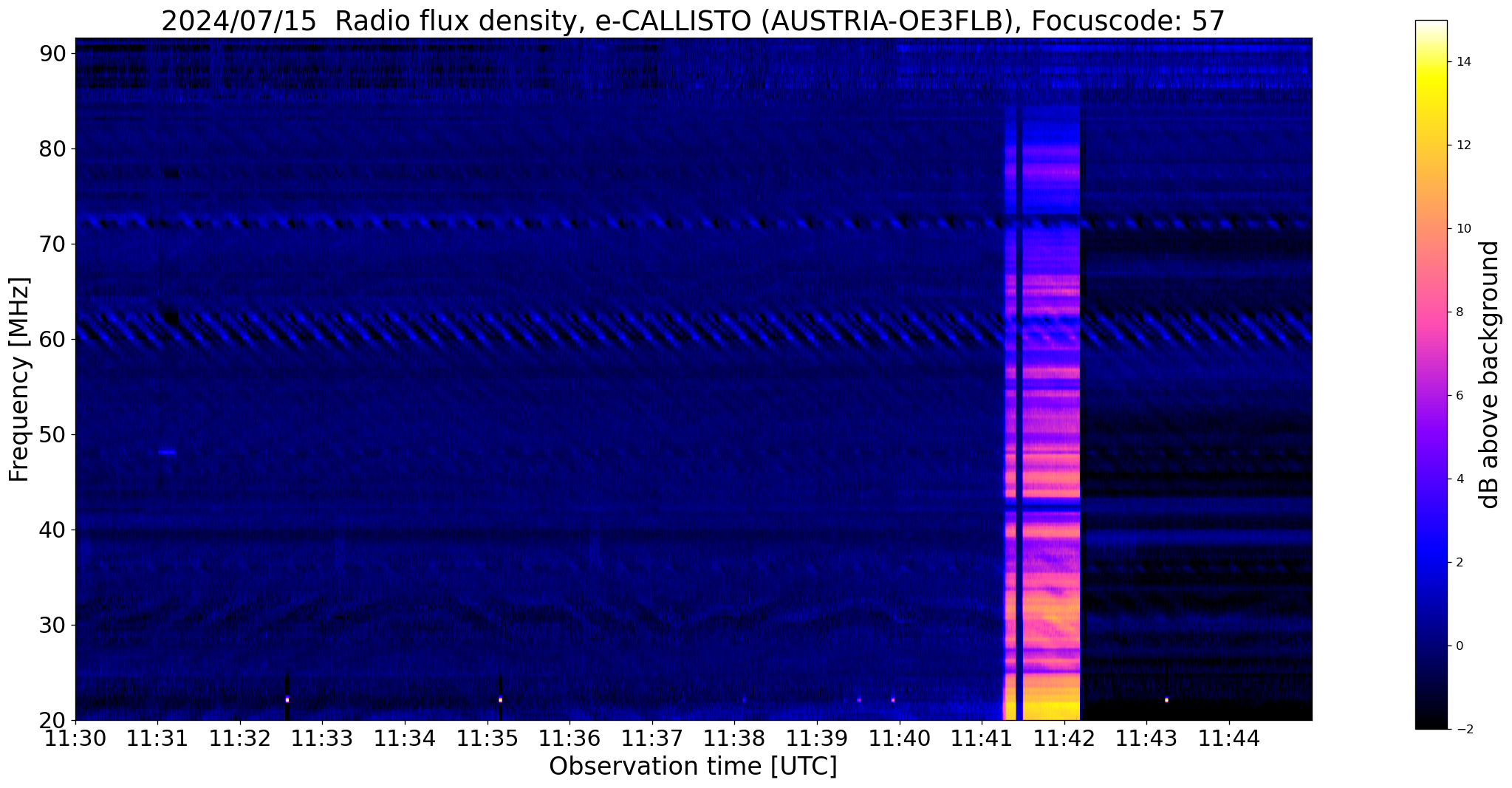Click the bright dot after 11:43 near 22 MHz
The image size is (1512, 788).
1166,699
